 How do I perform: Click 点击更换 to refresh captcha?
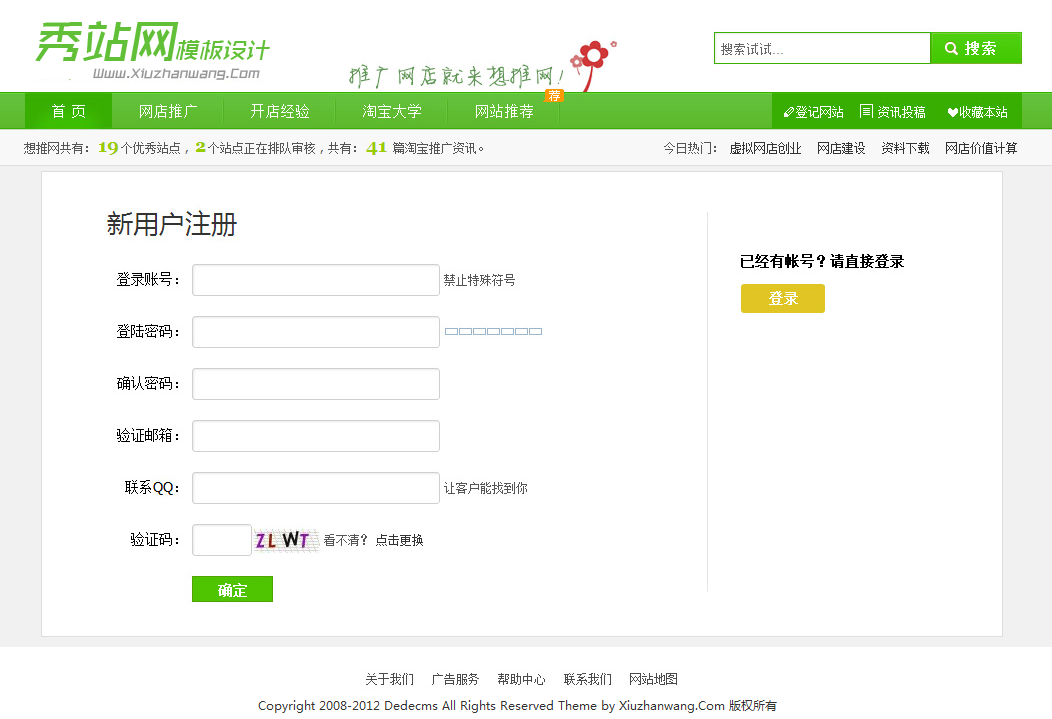pyautogui.click(x=399, y=540)
